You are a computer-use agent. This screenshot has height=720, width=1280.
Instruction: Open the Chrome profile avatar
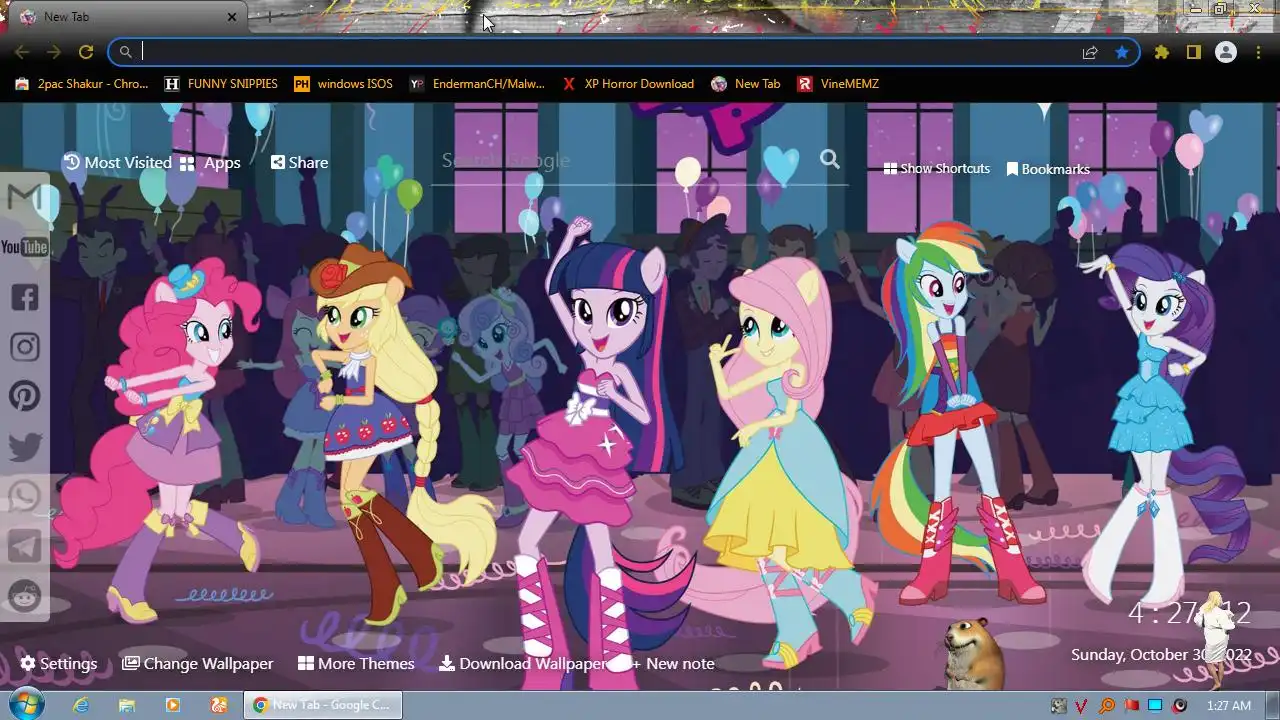(1225, 52)
